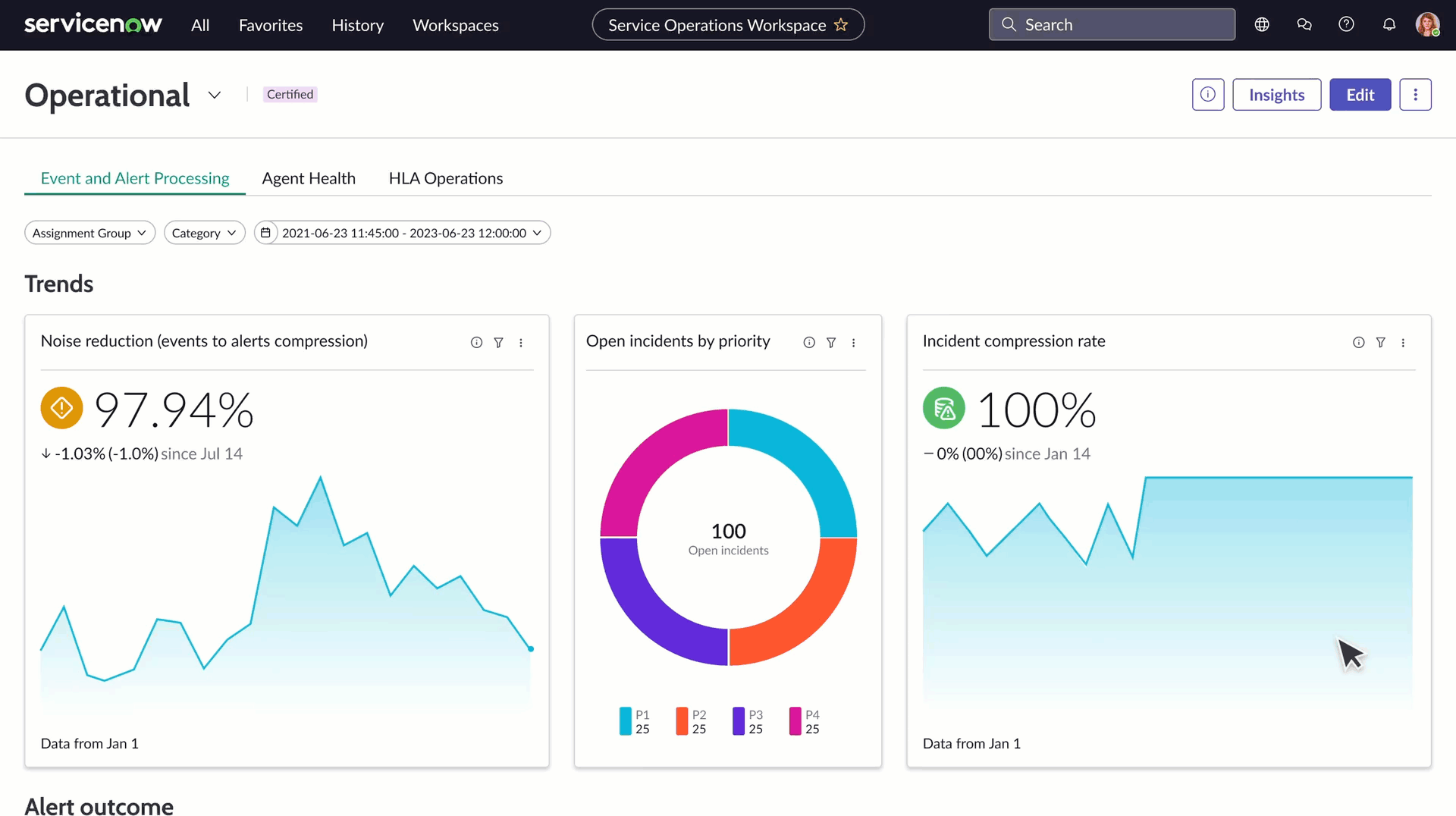Click the orange noise reduction indicator icon
1456x816 pixels.
(61, 408)
